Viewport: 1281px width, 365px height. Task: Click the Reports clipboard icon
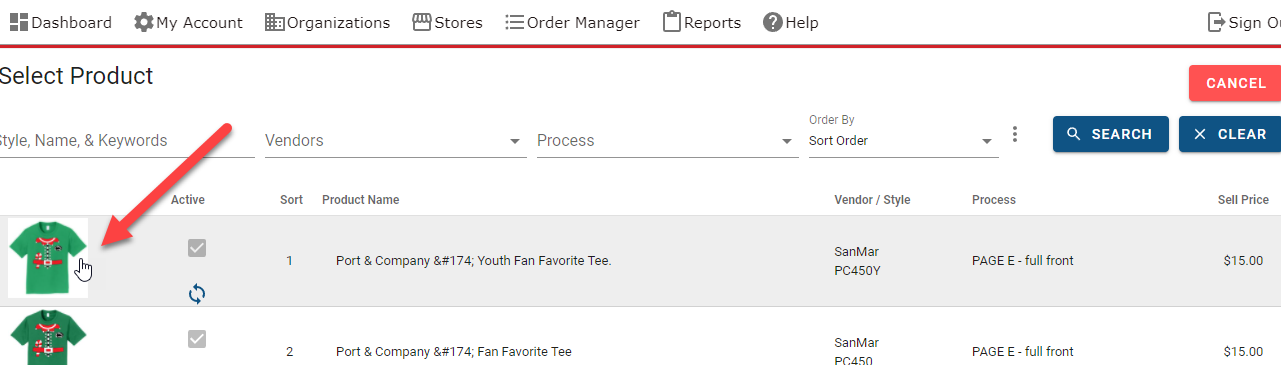(672, 21)
